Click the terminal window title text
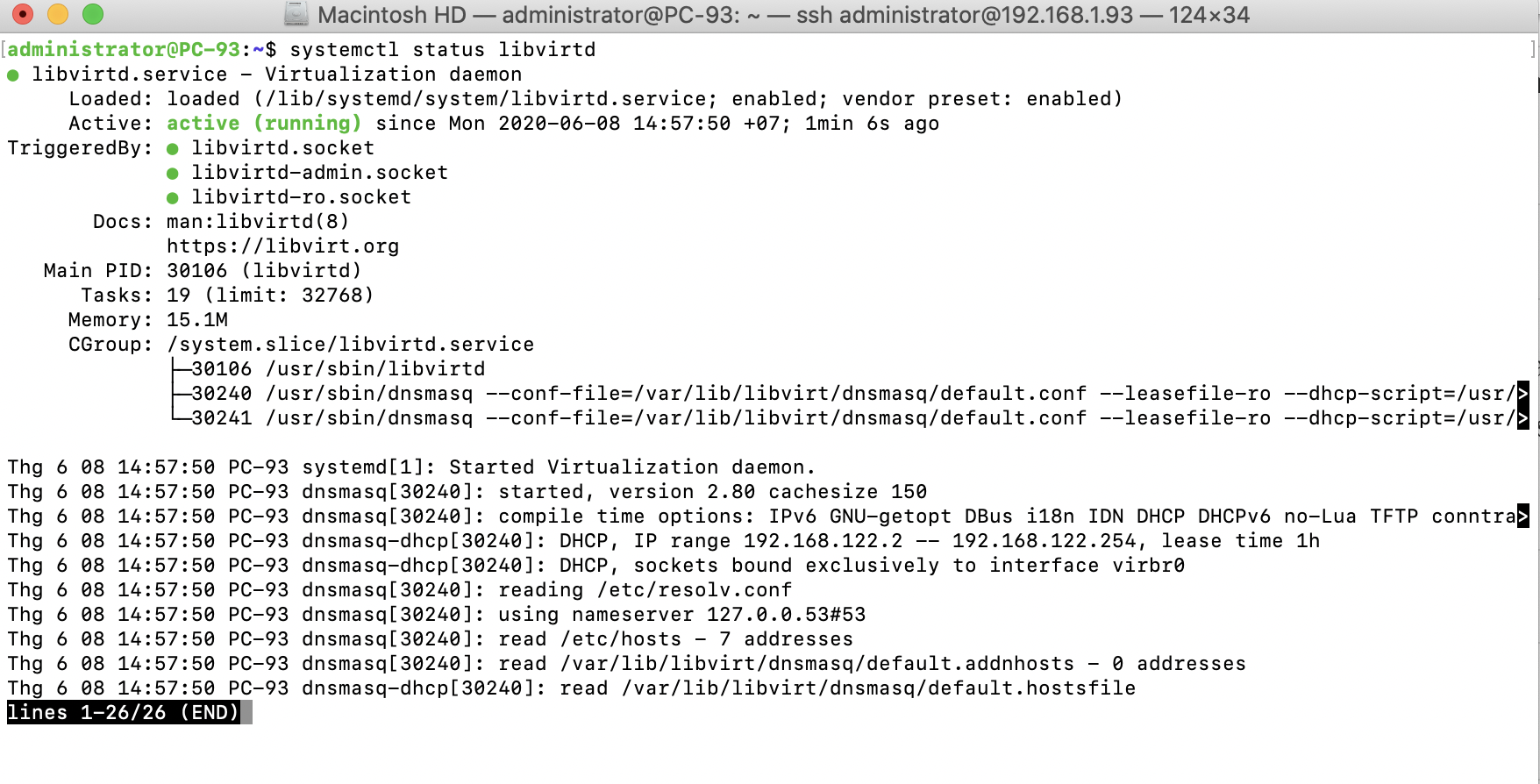Viewport: 1540px width, 784px height. tap(783, 15)
